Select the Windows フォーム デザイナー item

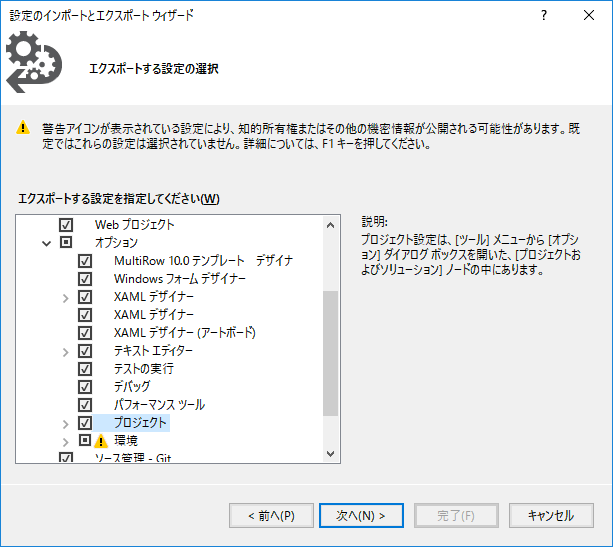180,279
